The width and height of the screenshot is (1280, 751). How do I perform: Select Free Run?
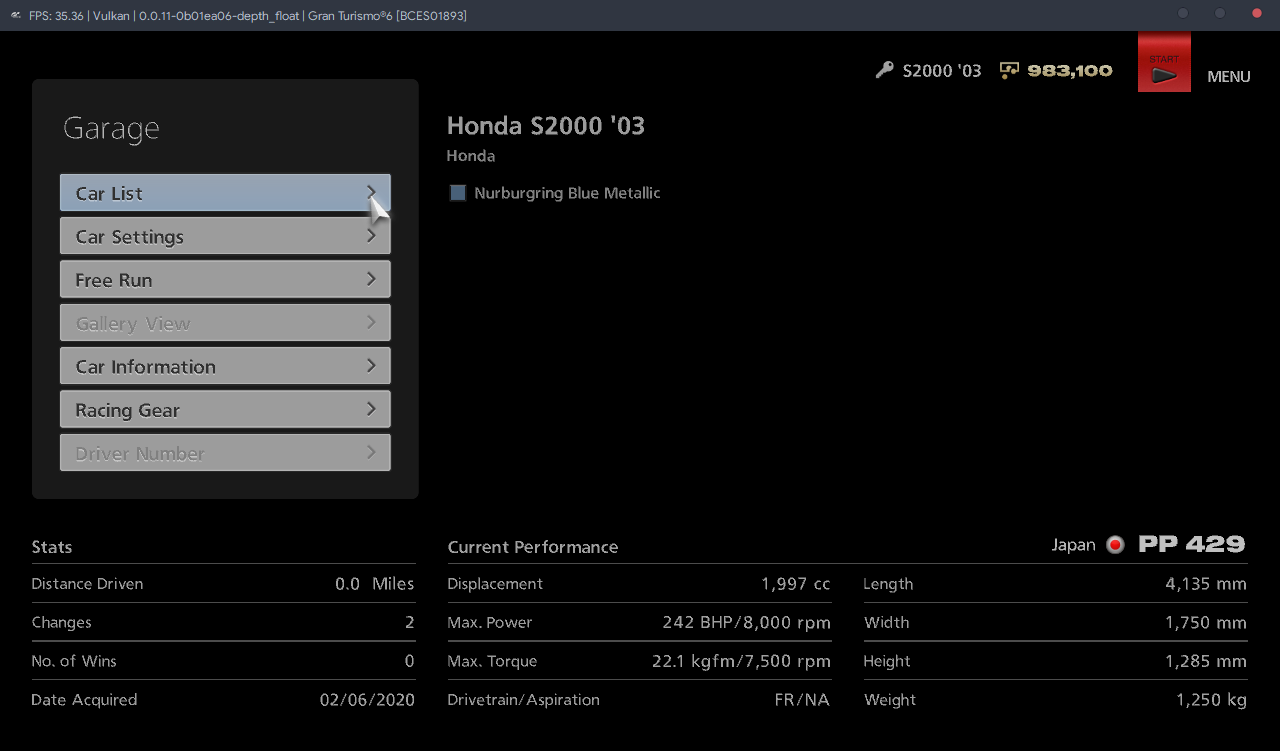coord(225,279)
